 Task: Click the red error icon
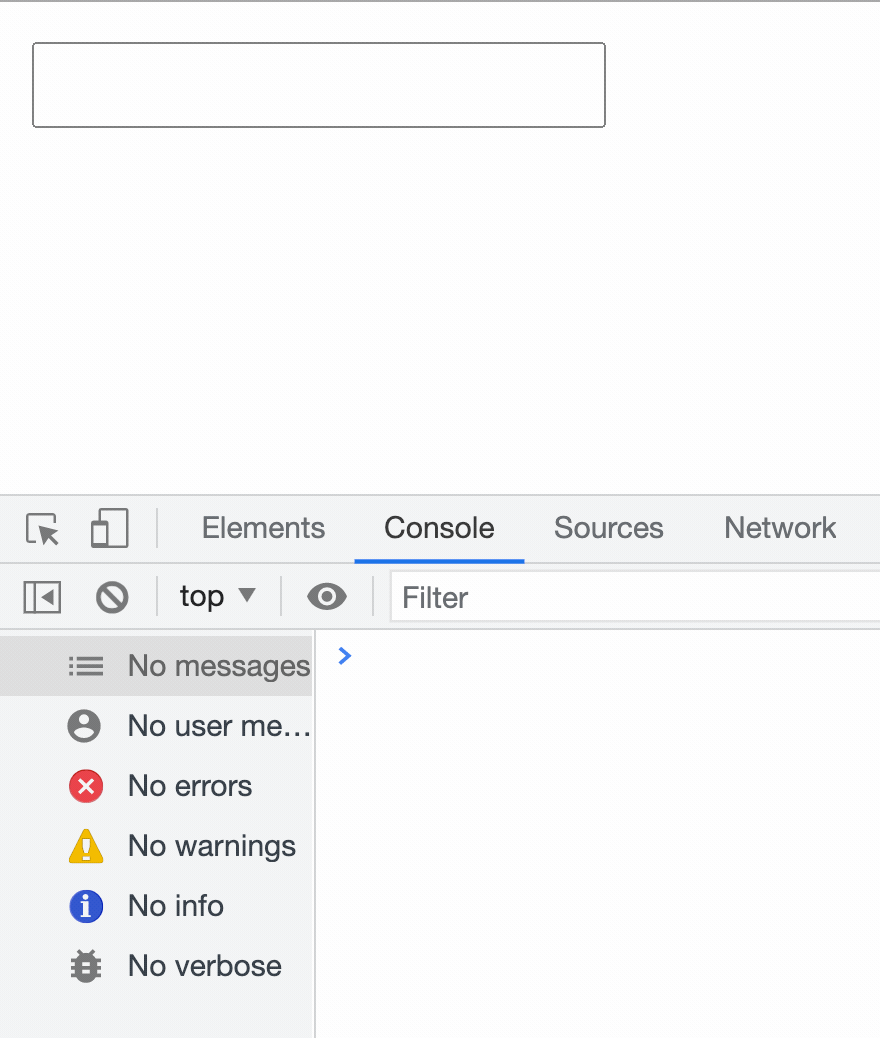pos(86,786)
